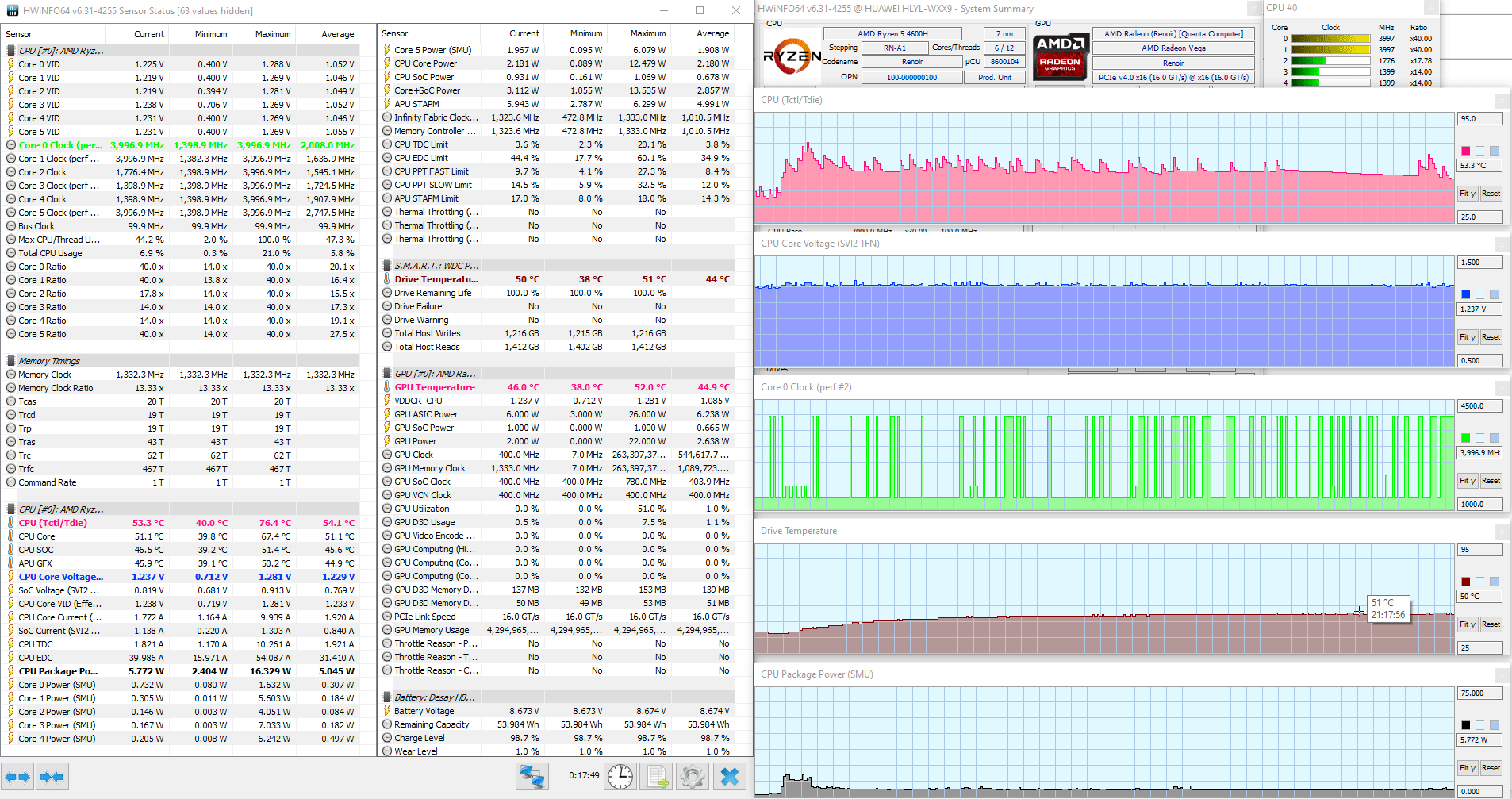Click the 1.500 maximum field of Core Voltage graph
The height and width of the screenshot is (799, 1512).
coord(1480,263)
